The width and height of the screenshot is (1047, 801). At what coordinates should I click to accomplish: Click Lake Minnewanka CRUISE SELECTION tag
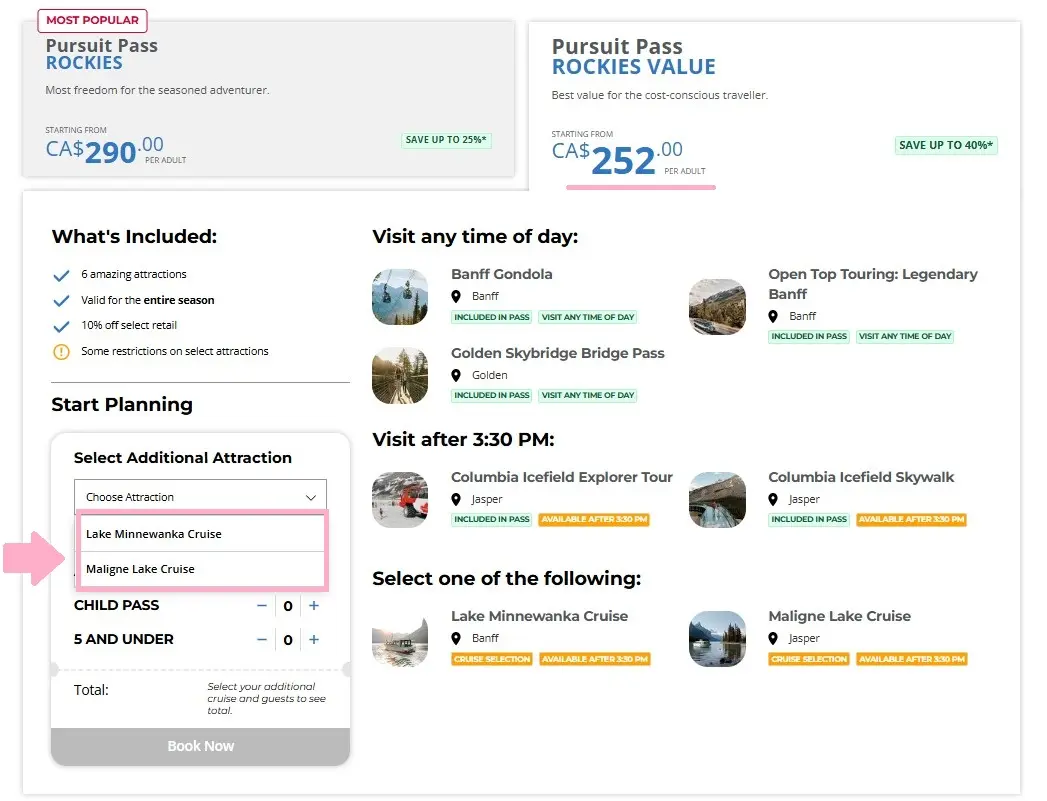[x=491, y=659]
